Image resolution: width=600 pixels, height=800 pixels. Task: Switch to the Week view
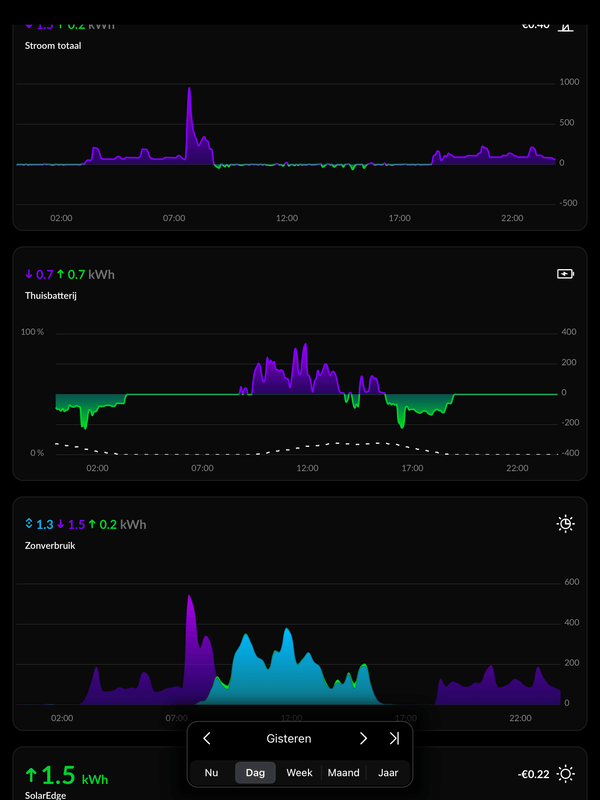(299, 772)
